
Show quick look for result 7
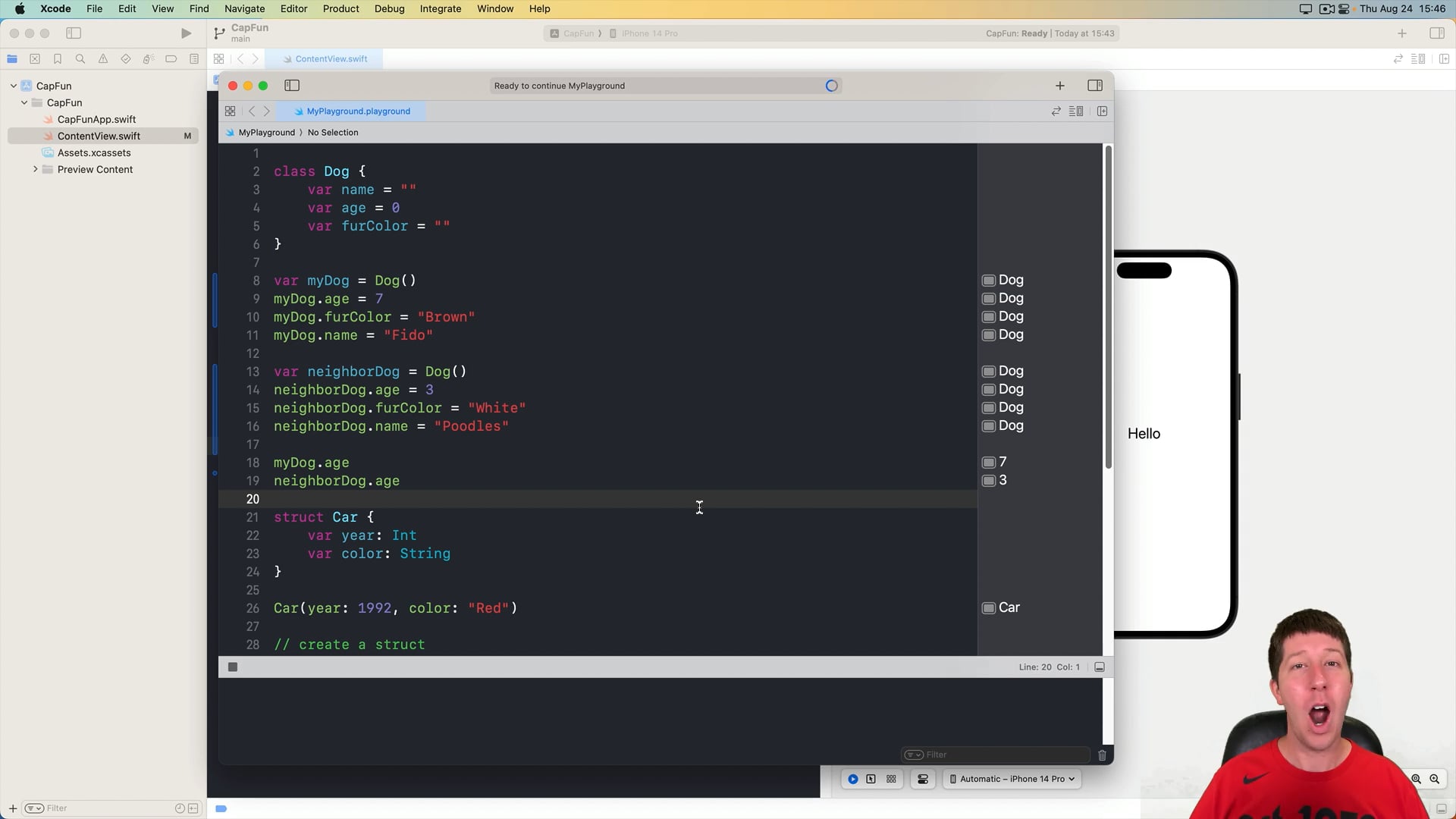[x=989, y=463]
